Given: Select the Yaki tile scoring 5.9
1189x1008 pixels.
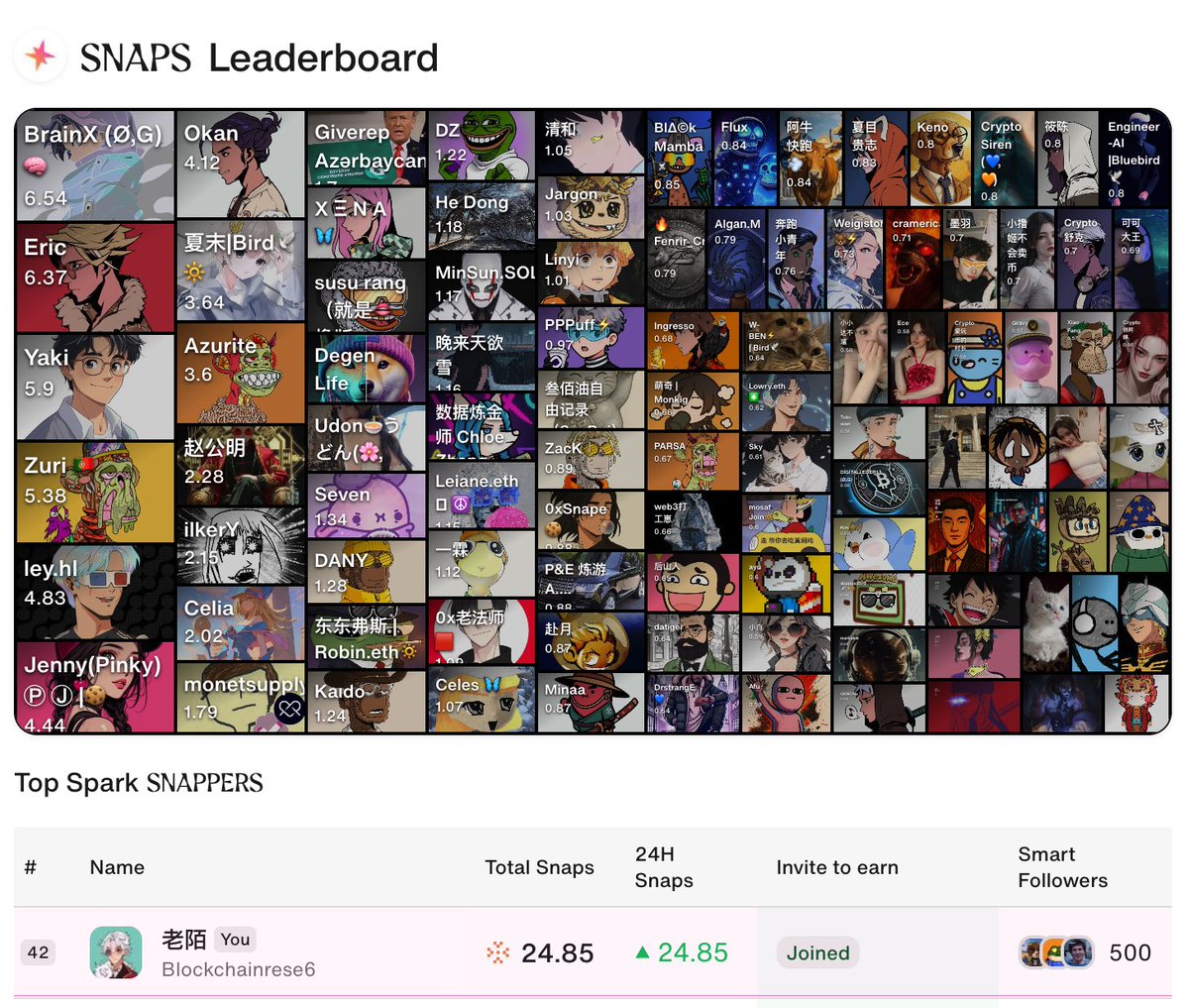Looking at the screenshot, I should click(x=95, y=388).
